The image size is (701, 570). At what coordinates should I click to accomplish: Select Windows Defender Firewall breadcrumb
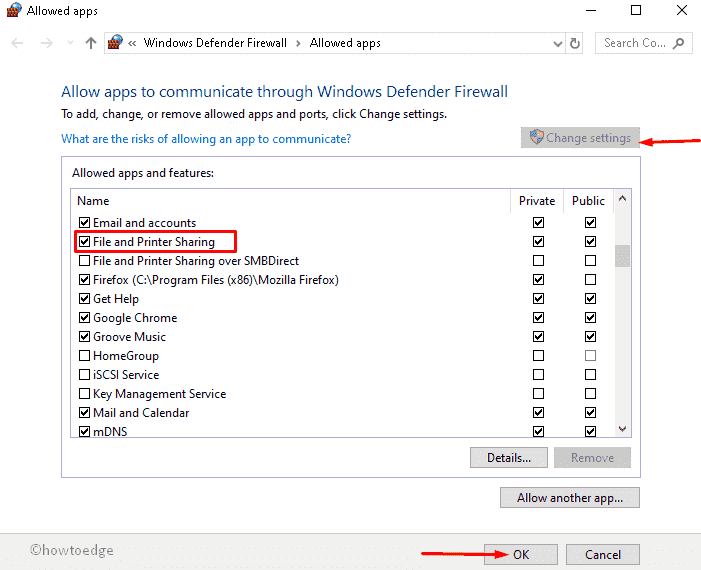click(215, 43)
